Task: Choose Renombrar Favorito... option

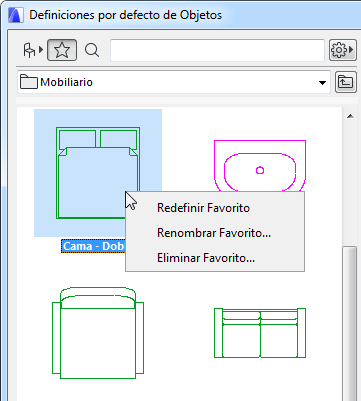Action: click(214, 233)
